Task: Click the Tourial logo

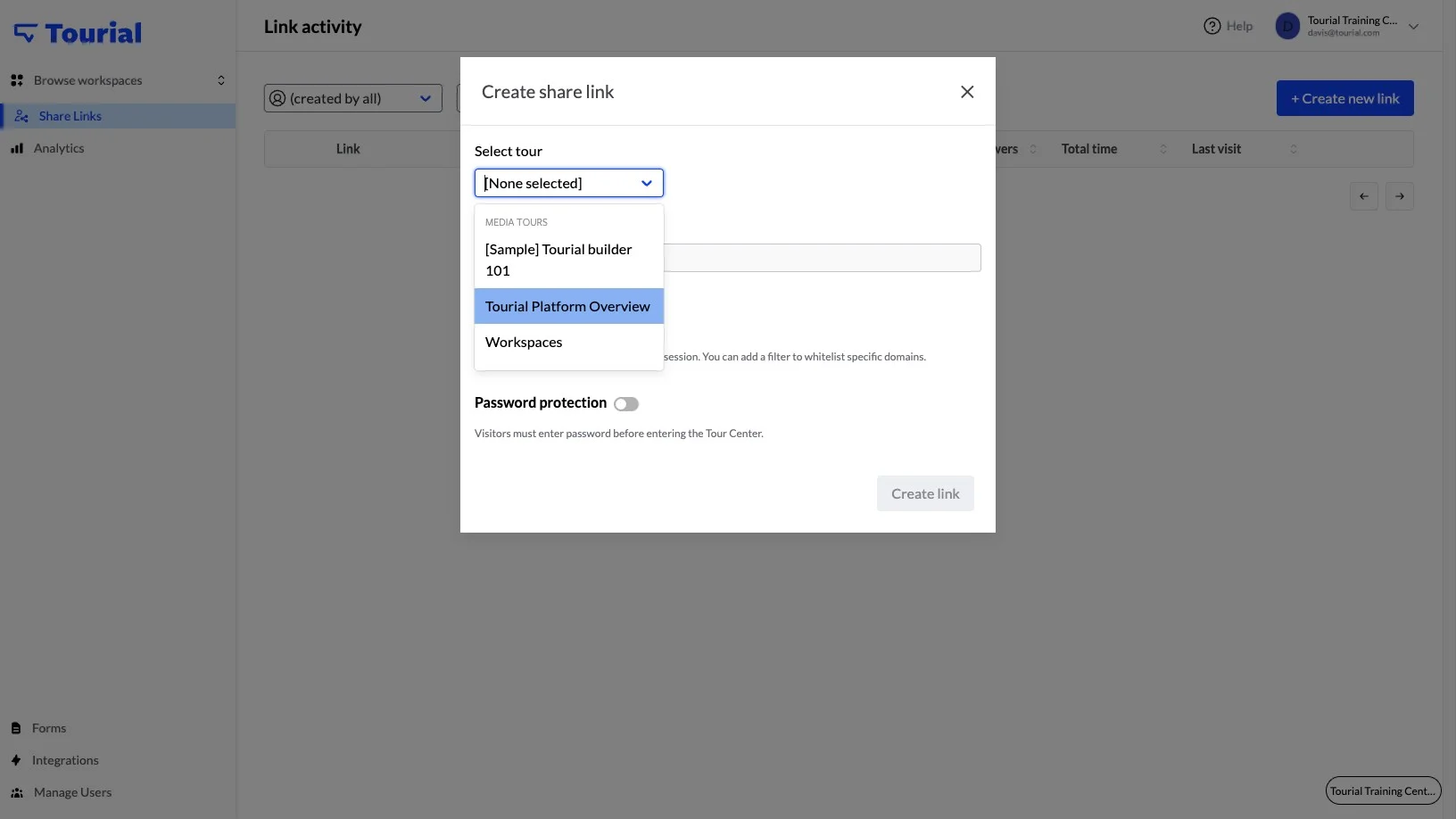Action: 78,33
